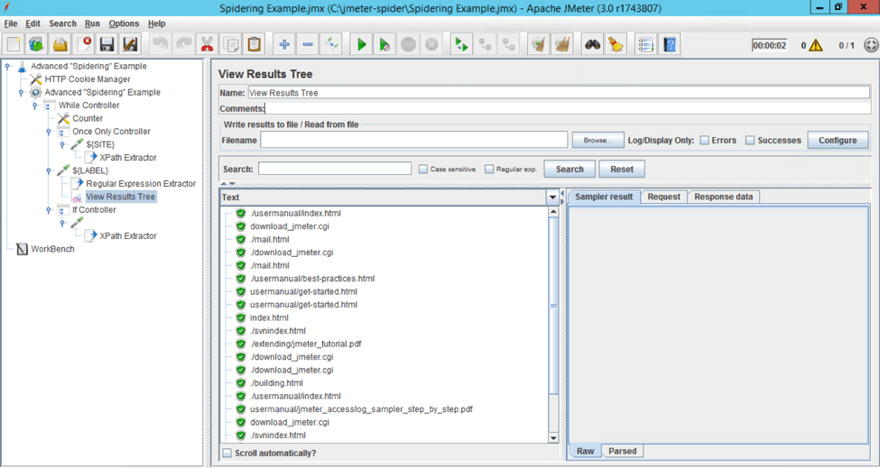Open the Options menu

(x=124, y=23)
